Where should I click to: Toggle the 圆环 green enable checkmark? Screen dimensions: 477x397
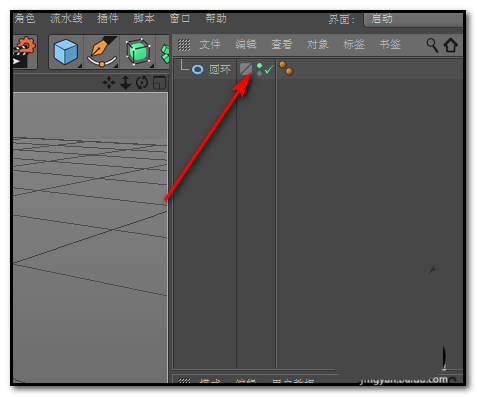click(269, 70)
